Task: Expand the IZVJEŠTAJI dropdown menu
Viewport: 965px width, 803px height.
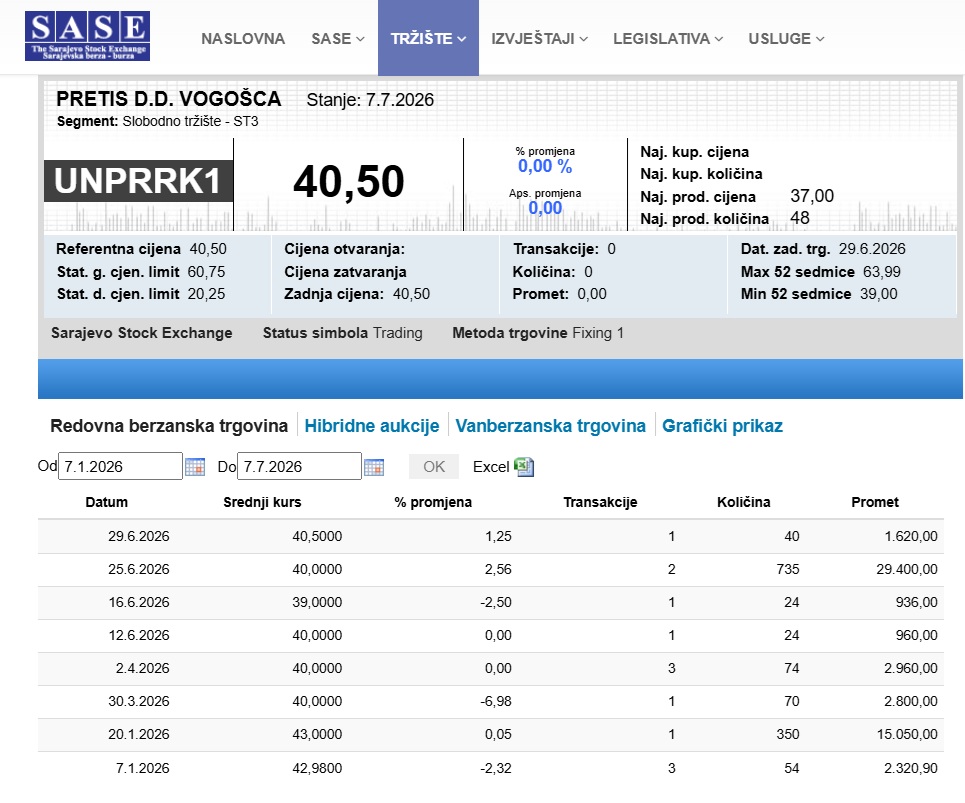Action: click(539, 39)
